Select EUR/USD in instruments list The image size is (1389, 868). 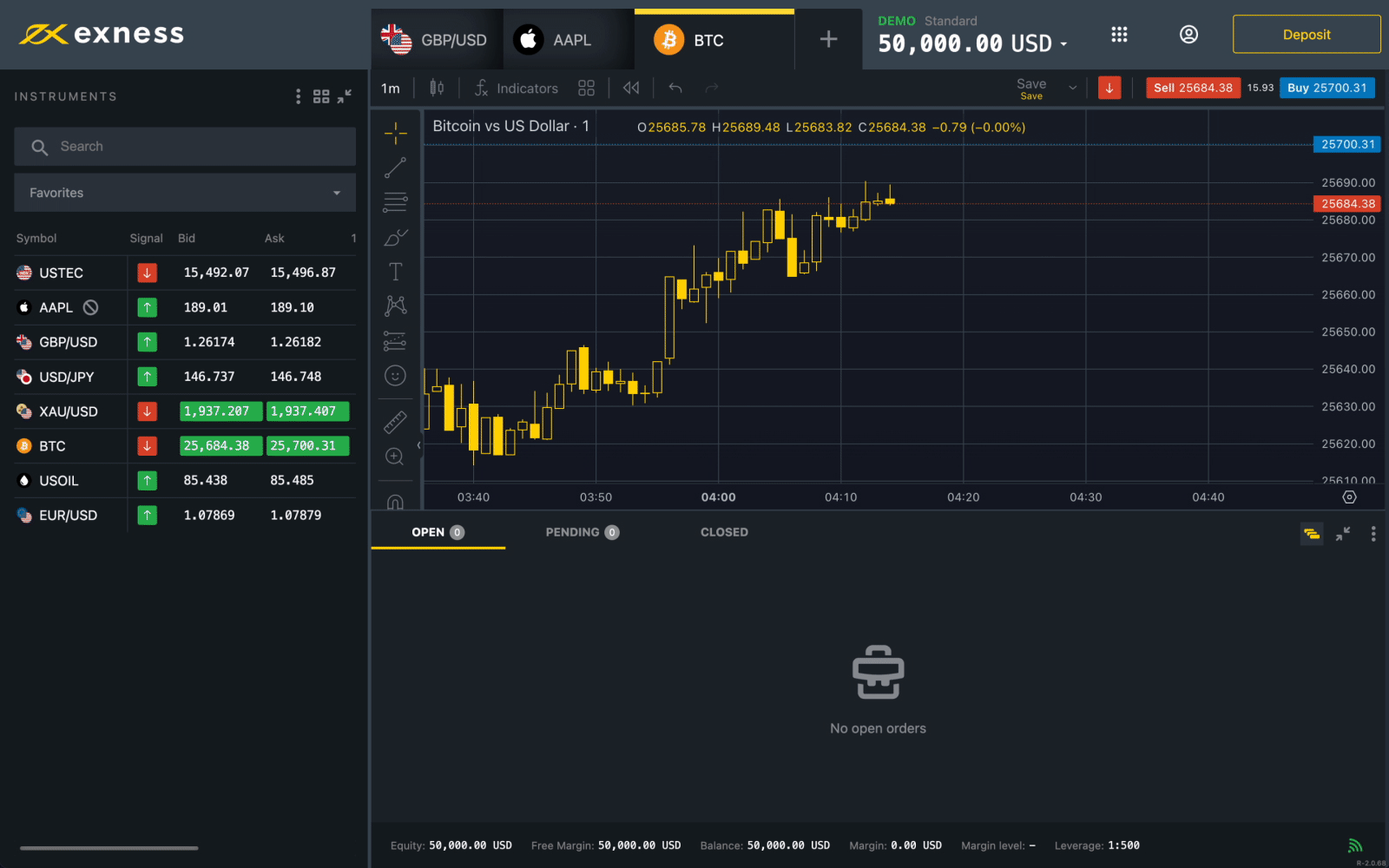(185, 515)
